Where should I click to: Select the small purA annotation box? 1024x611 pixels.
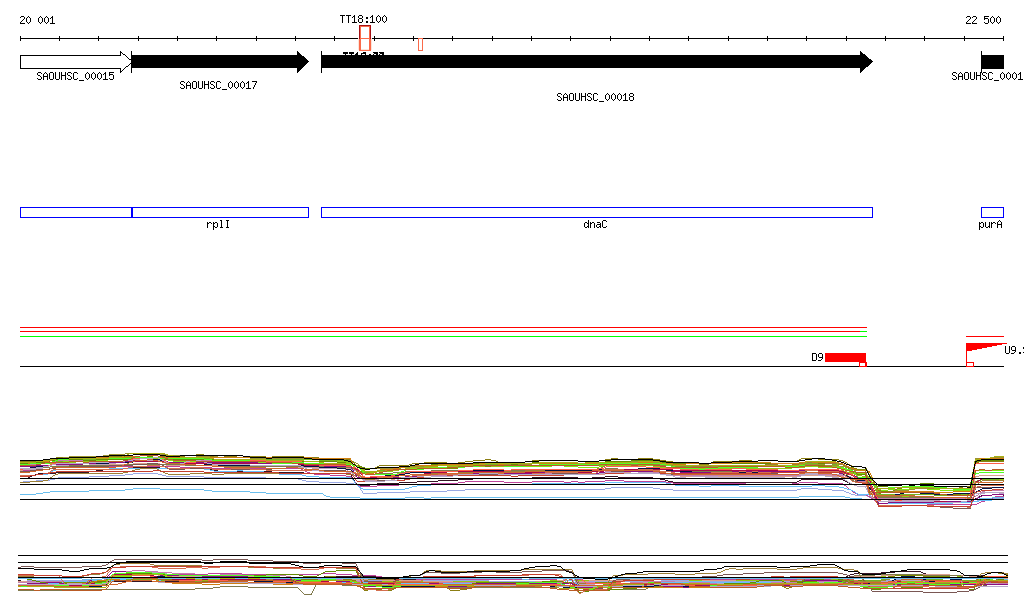coord(991,212)
